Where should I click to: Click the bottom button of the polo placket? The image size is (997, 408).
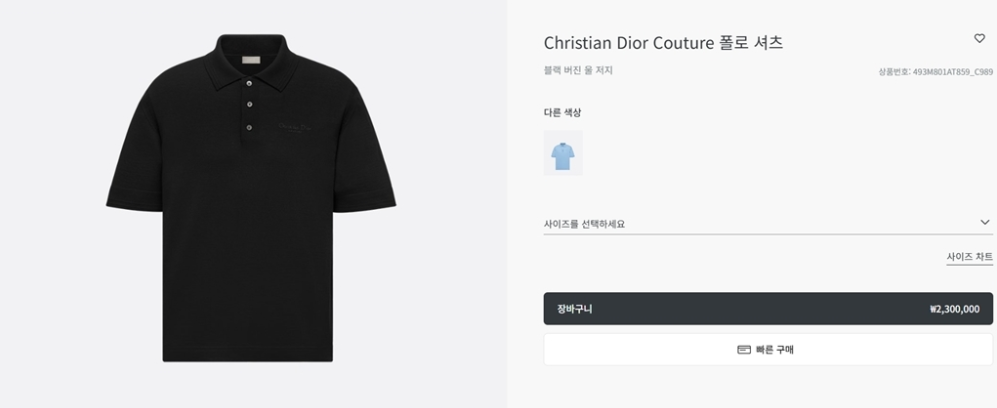(250, 126)
